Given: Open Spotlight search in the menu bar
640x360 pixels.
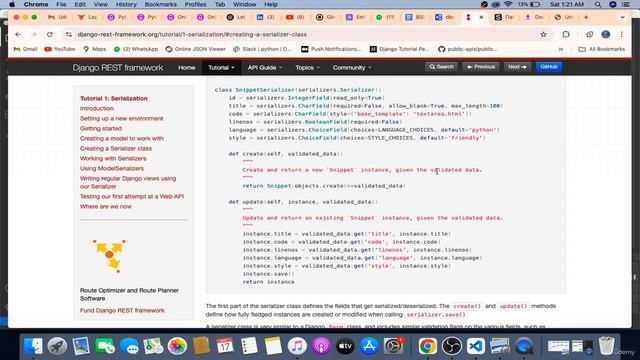Looking at the screenshot, I should click(x=598, y=4).
